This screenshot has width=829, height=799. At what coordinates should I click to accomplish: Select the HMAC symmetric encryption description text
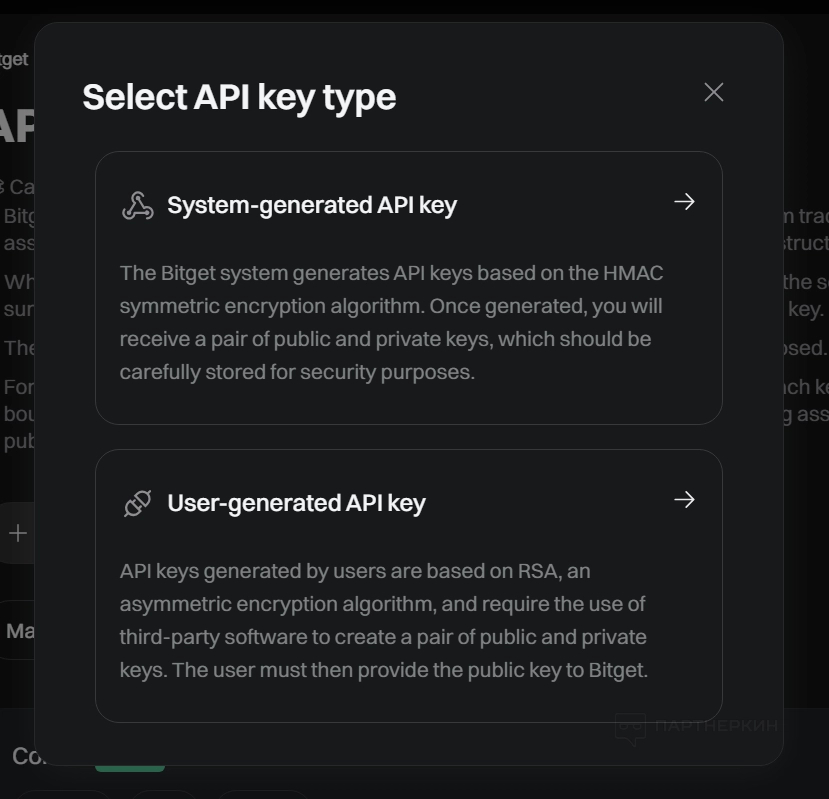pyautogui.click(x=391, y=322)
